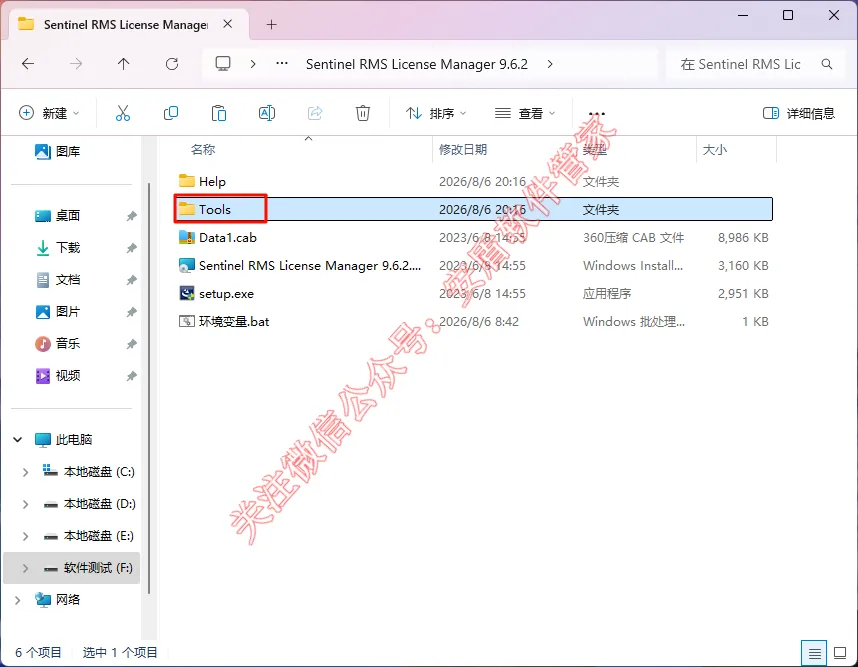Image resolution: width=858 pixels, height=667 pixels.
Task: Click the setup.exe application icon
Action: [x=187, y=293]
